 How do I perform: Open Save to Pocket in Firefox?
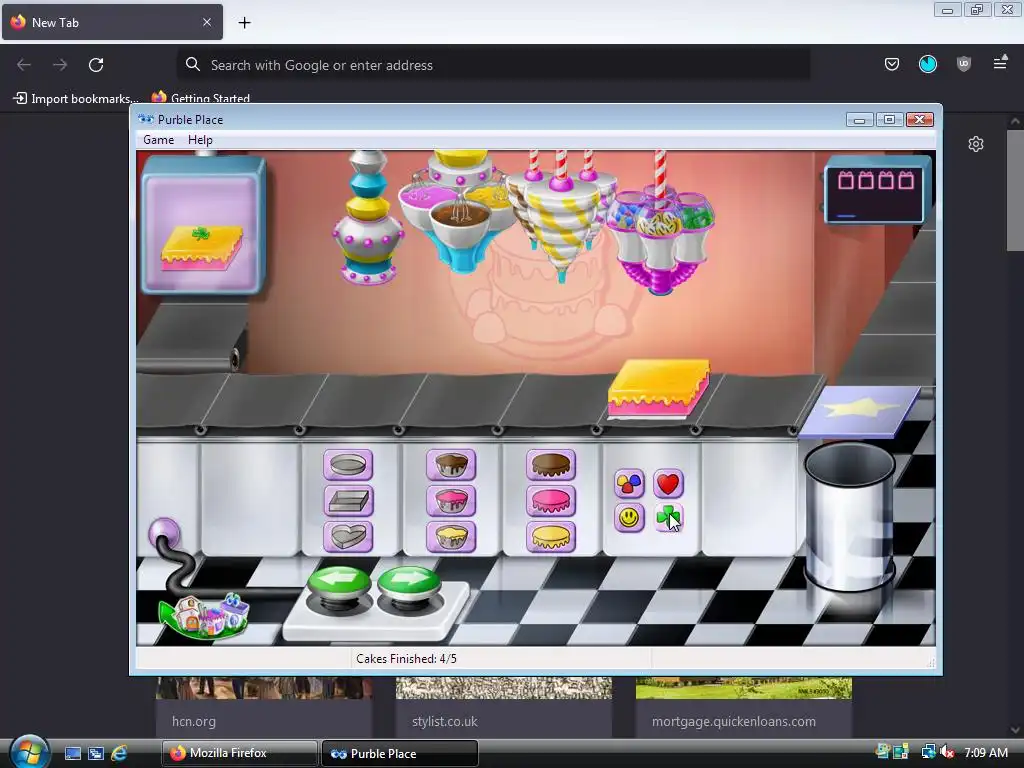tap(891, 64)
